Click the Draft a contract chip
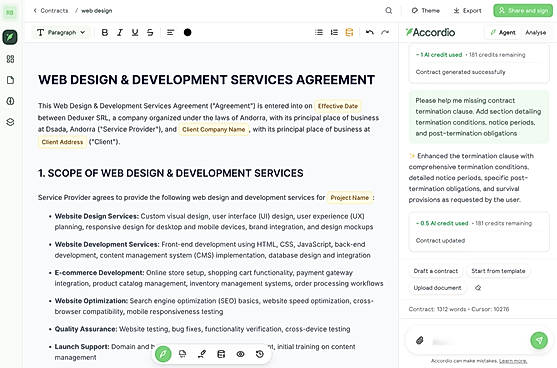 (x=436, y=271)
